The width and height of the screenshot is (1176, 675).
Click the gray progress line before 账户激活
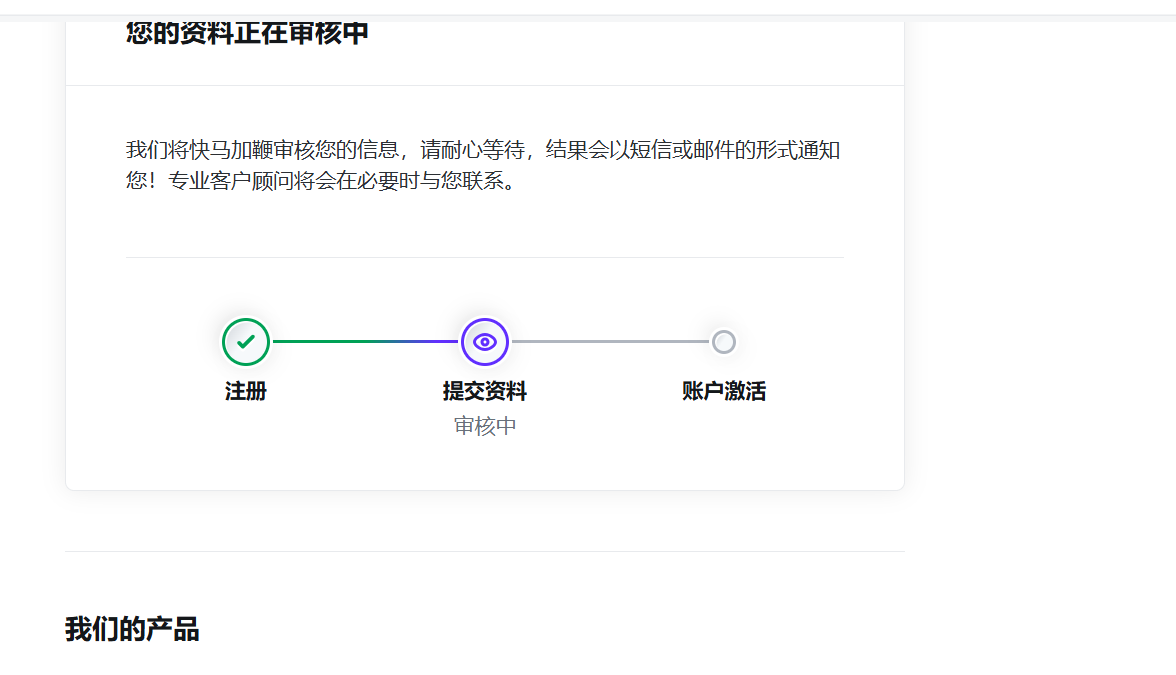(610, 342)
